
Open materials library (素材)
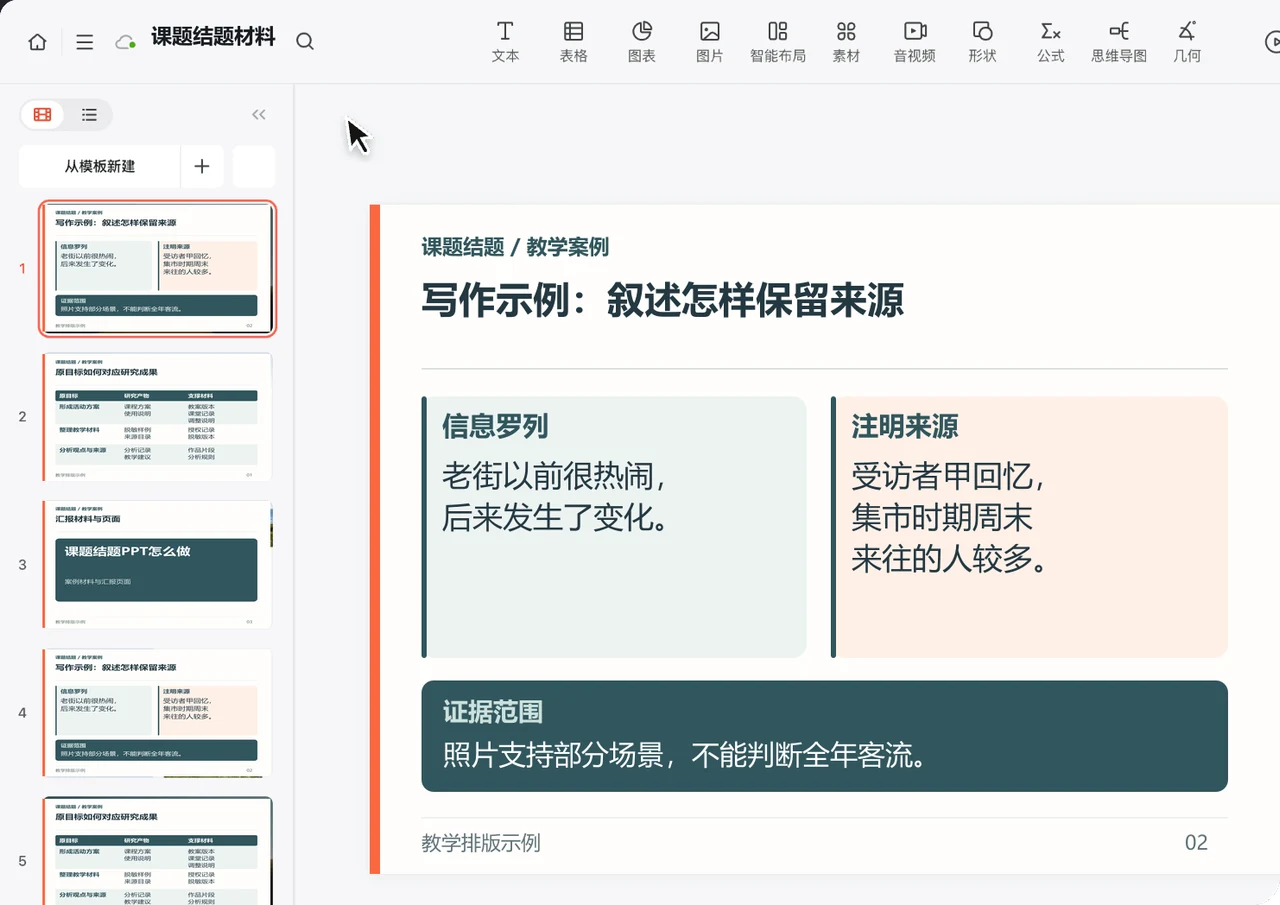point(846,42)
